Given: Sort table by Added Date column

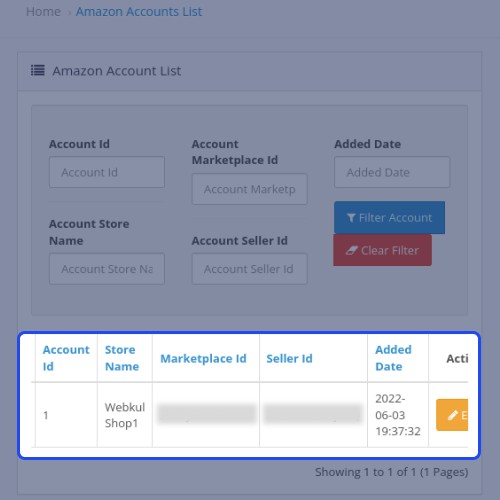Looking at the screenshot, I should [393, 358].
